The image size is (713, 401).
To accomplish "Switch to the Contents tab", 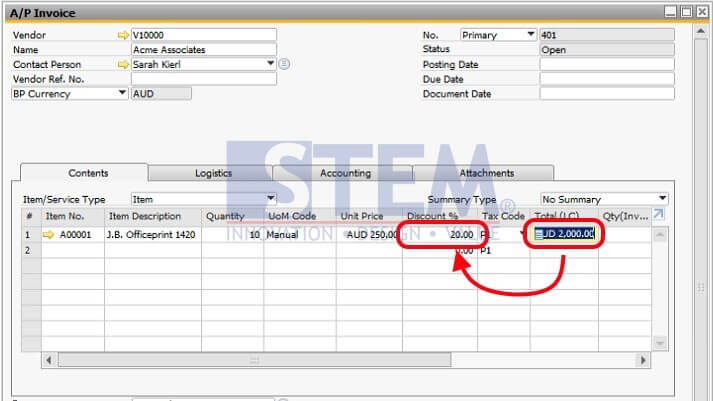I will [x=84, y=173].
